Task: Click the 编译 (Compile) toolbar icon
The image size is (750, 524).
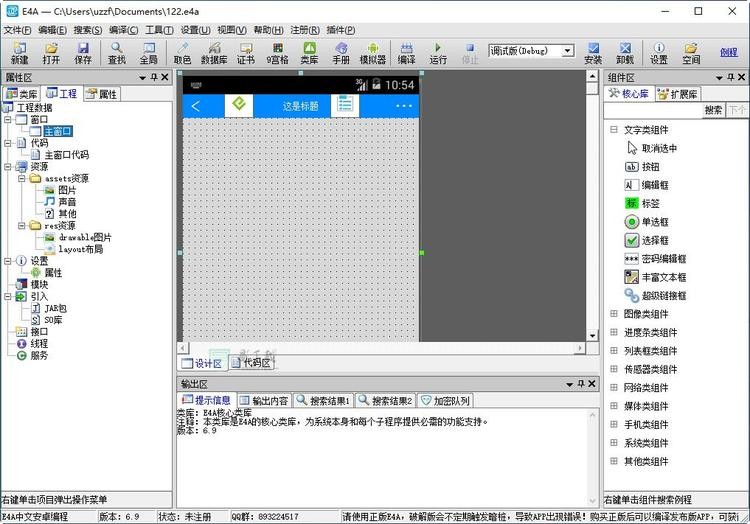Action: click(407, 53)
